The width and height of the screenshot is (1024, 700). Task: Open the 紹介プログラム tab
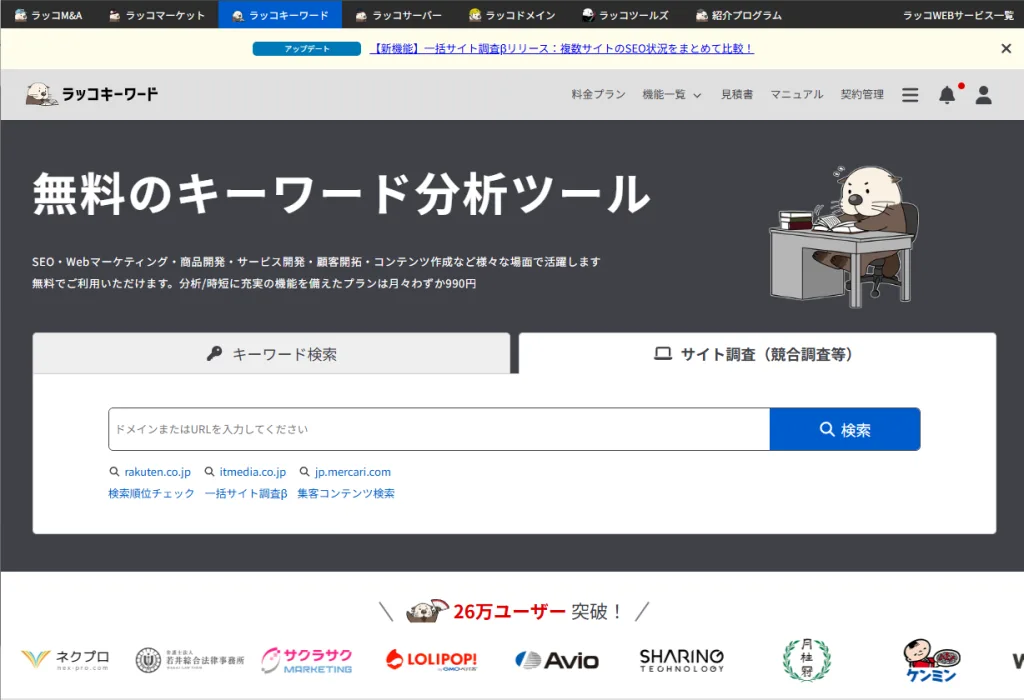tap(739, 14)
